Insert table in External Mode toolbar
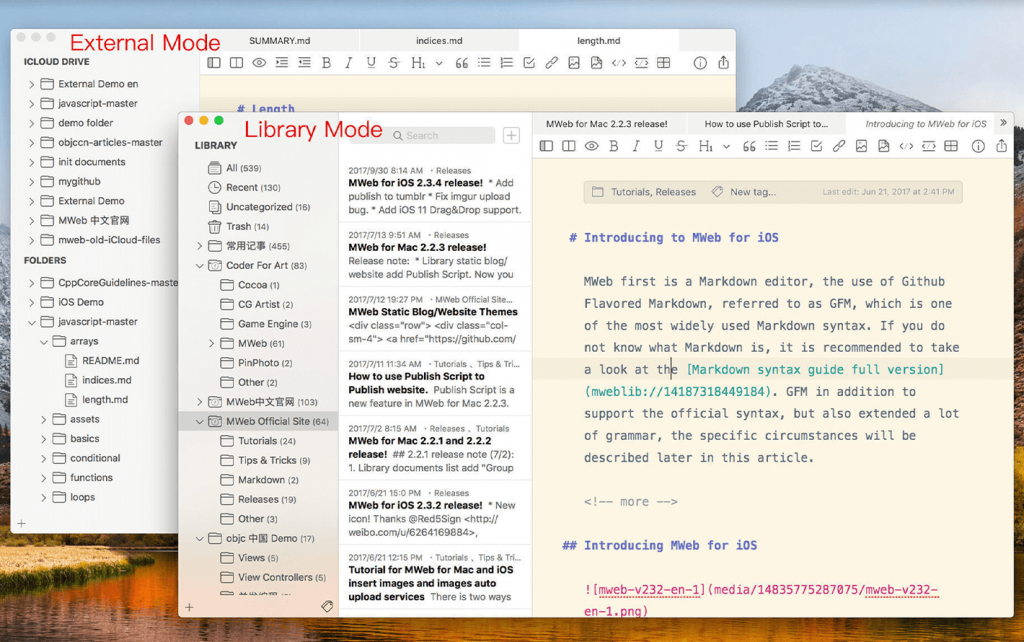 pos(664,63)
